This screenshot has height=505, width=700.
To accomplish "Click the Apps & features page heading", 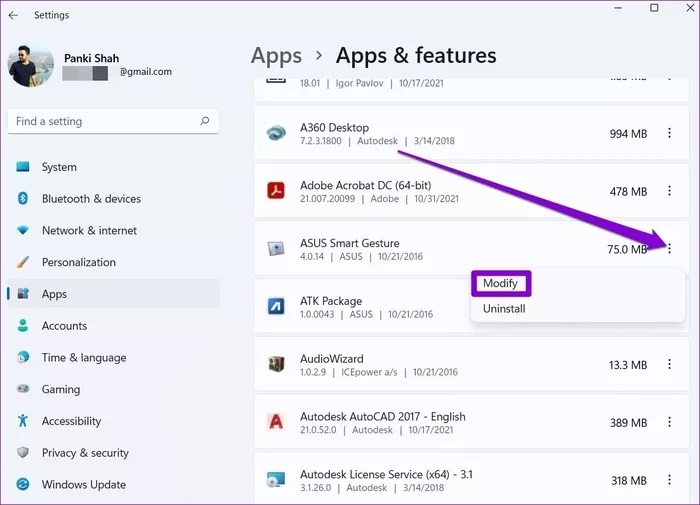I will pos(416,56).
